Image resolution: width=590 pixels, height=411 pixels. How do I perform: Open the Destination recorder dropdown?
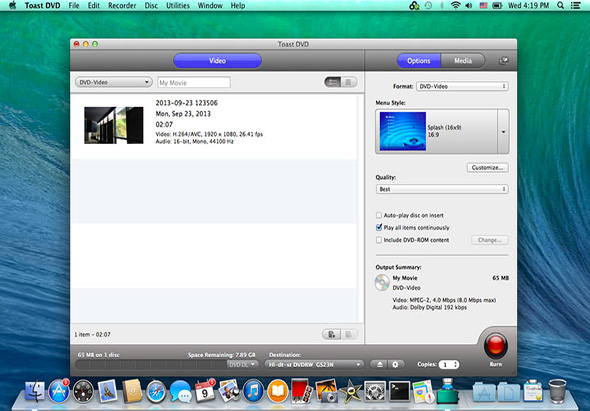[x=314, y=364]
